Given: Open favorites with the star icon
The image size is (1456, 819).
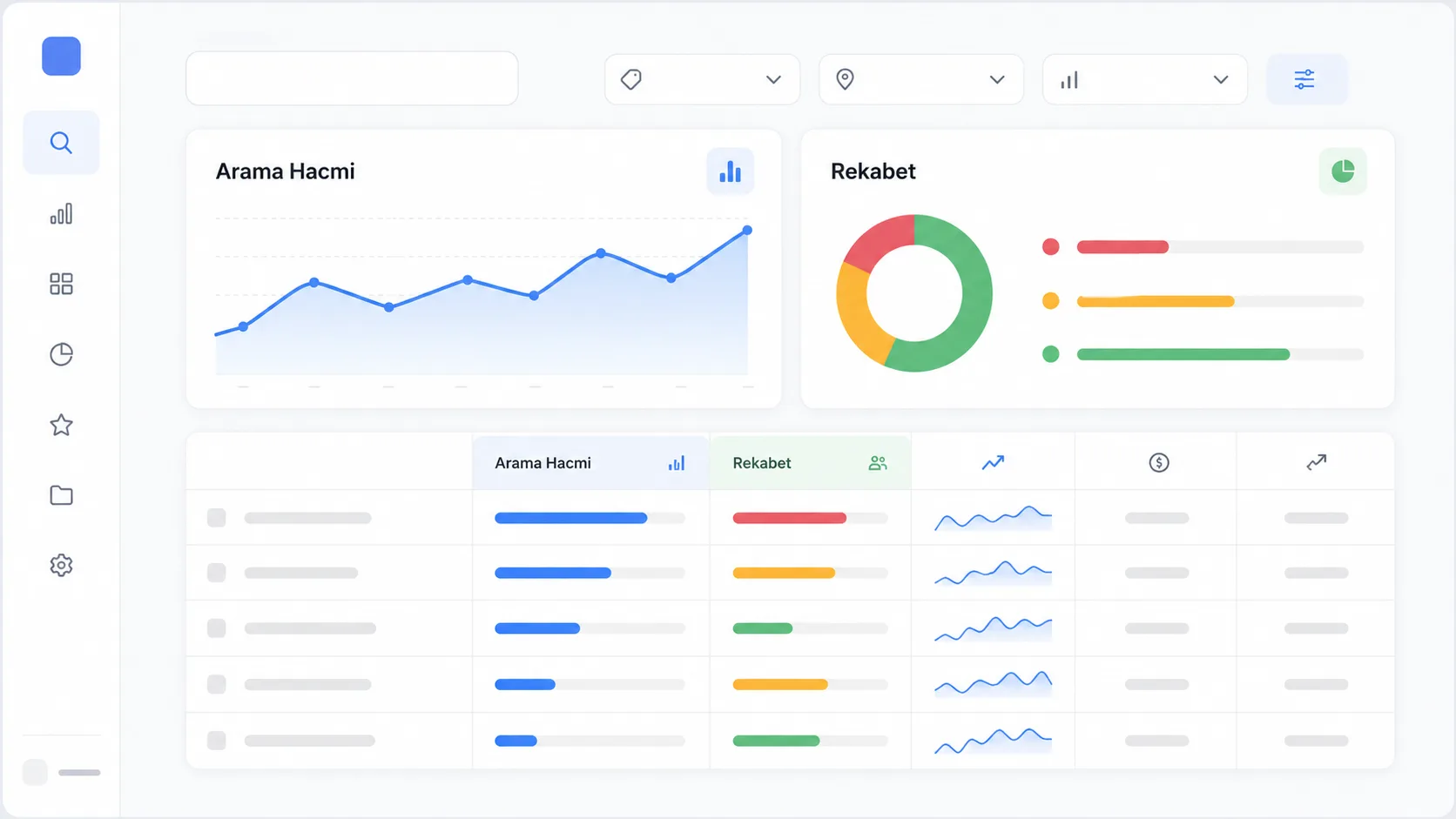Looking at the screenshot, I should coord(61,425).
